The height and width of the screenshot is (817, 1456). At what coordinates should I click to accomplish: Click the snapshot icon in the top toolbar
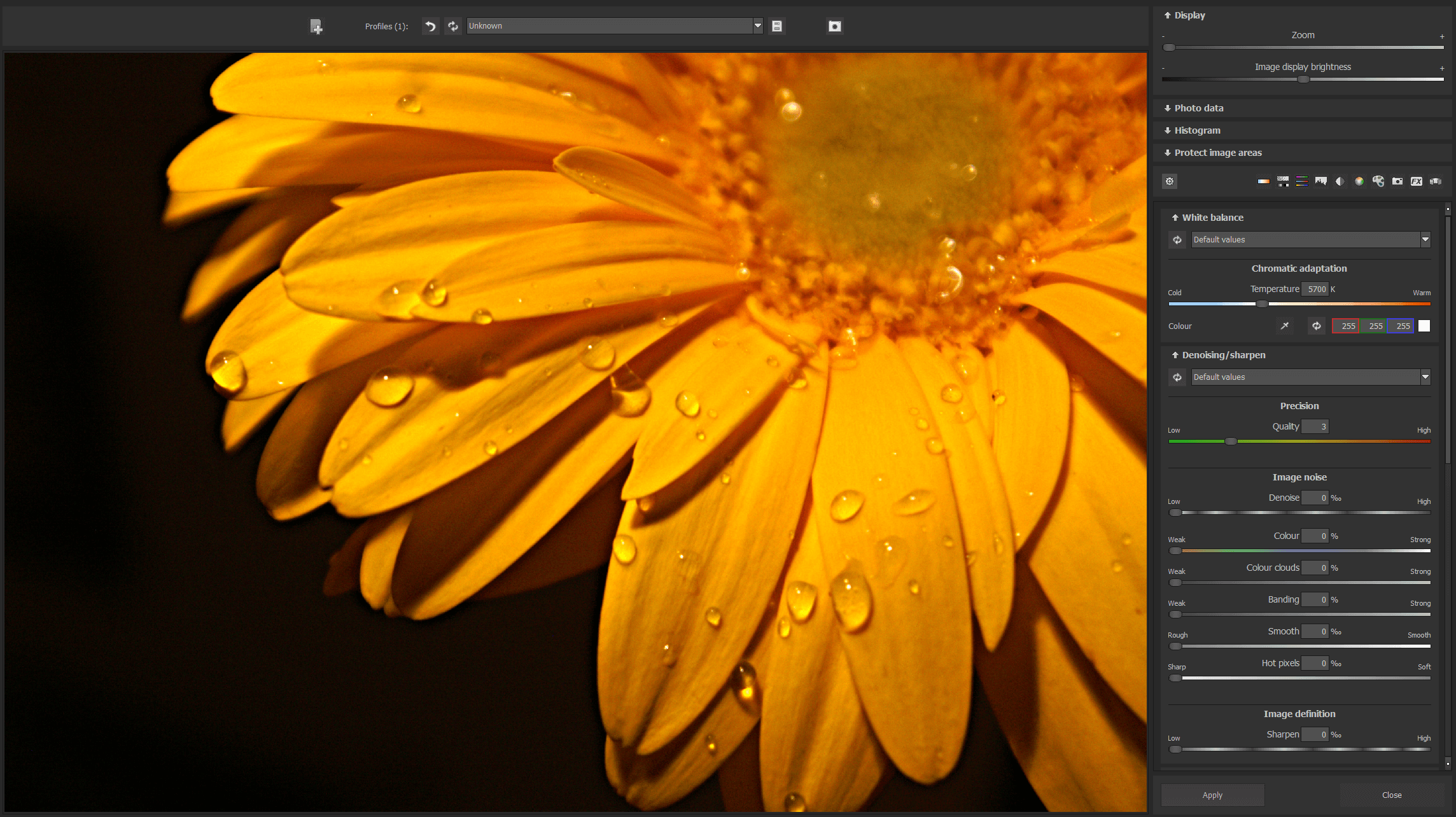click(835, 26)
